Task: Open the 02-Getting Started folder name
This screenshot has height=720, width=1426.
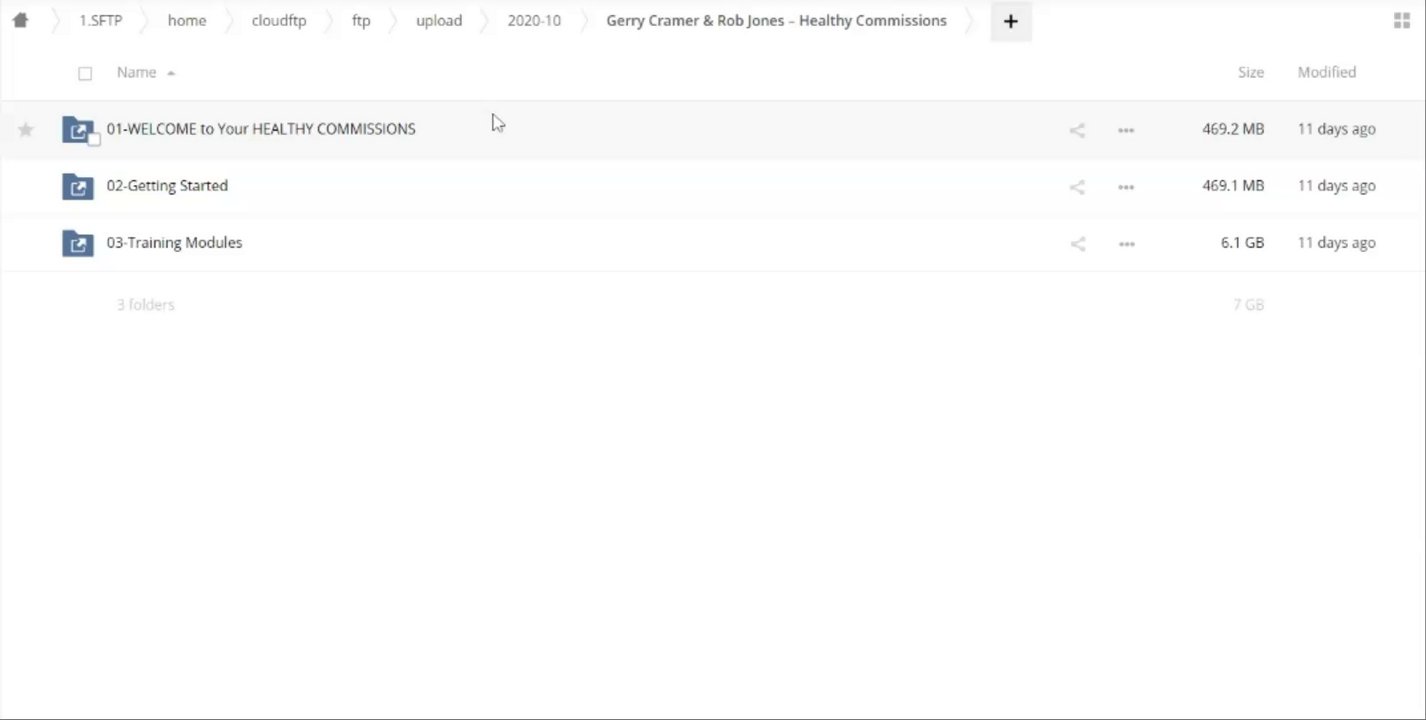Action: point(167,186)
